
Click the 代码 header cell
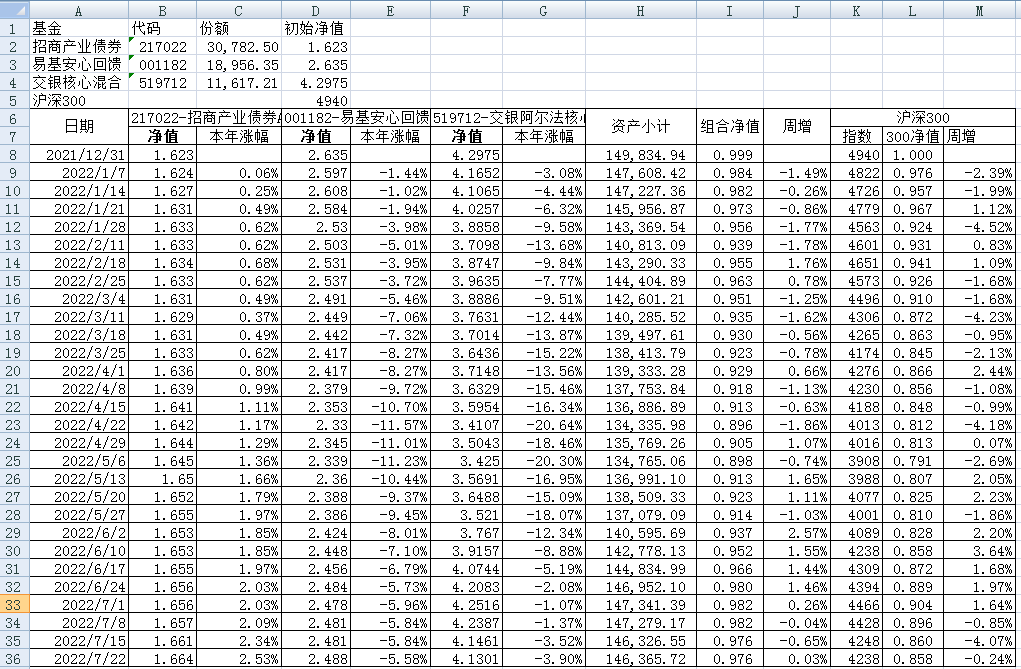coord(163,29)
